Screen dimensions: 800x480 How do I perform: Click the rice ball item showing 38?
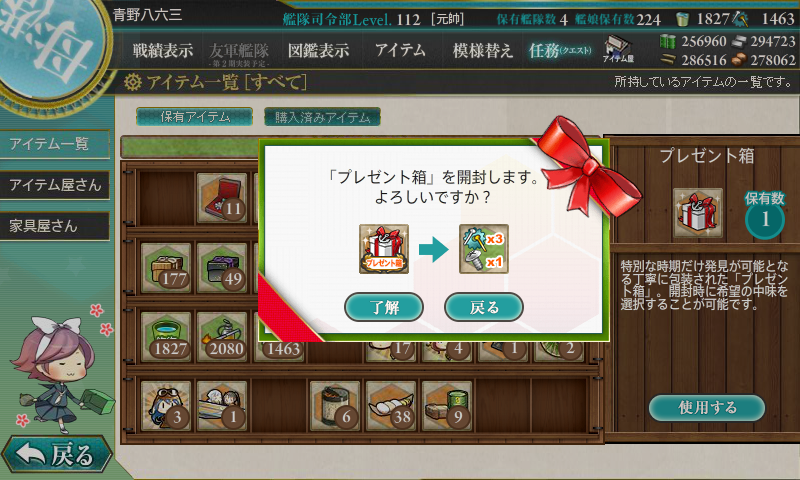coord(391,406)
